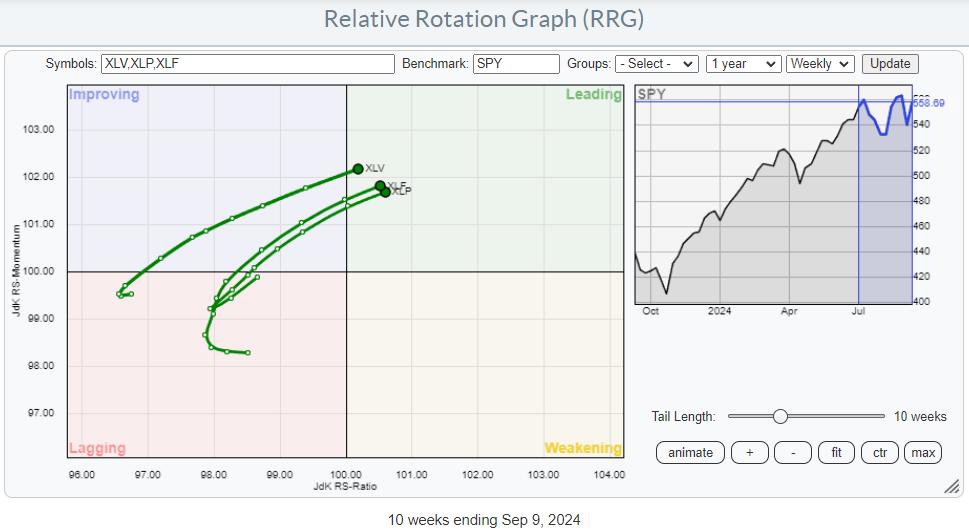Click the max button

coord(922,453)
